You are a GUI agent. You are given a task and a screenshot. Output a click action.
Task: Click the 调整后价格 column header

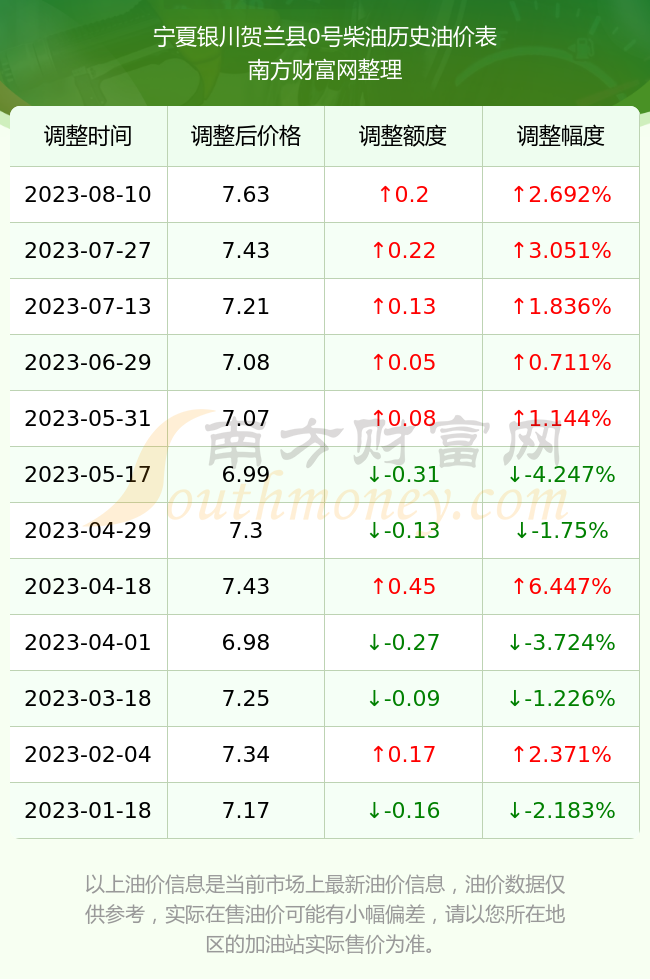coord(246,136)
